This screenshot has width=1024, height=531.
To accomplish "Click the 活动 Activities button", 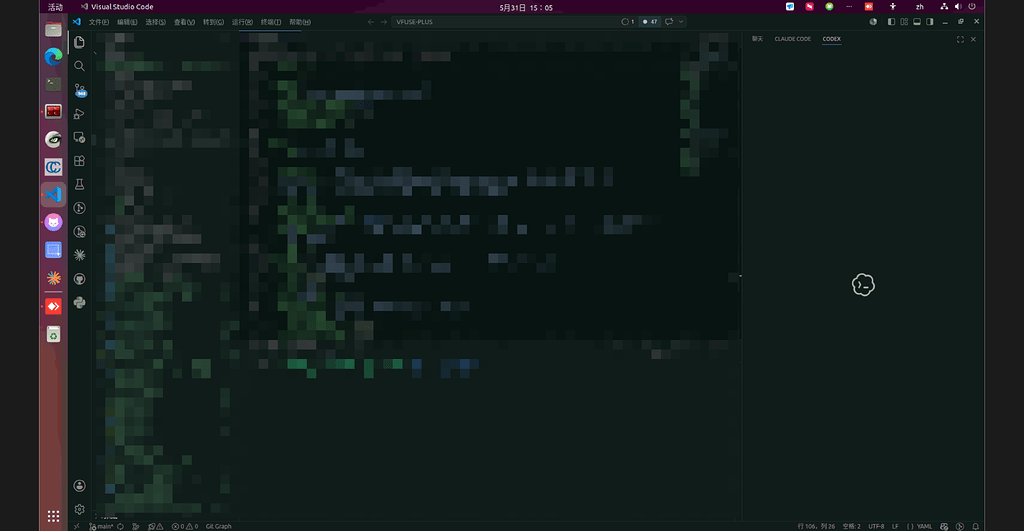I will pyautogui.click(x=56, y=7).
